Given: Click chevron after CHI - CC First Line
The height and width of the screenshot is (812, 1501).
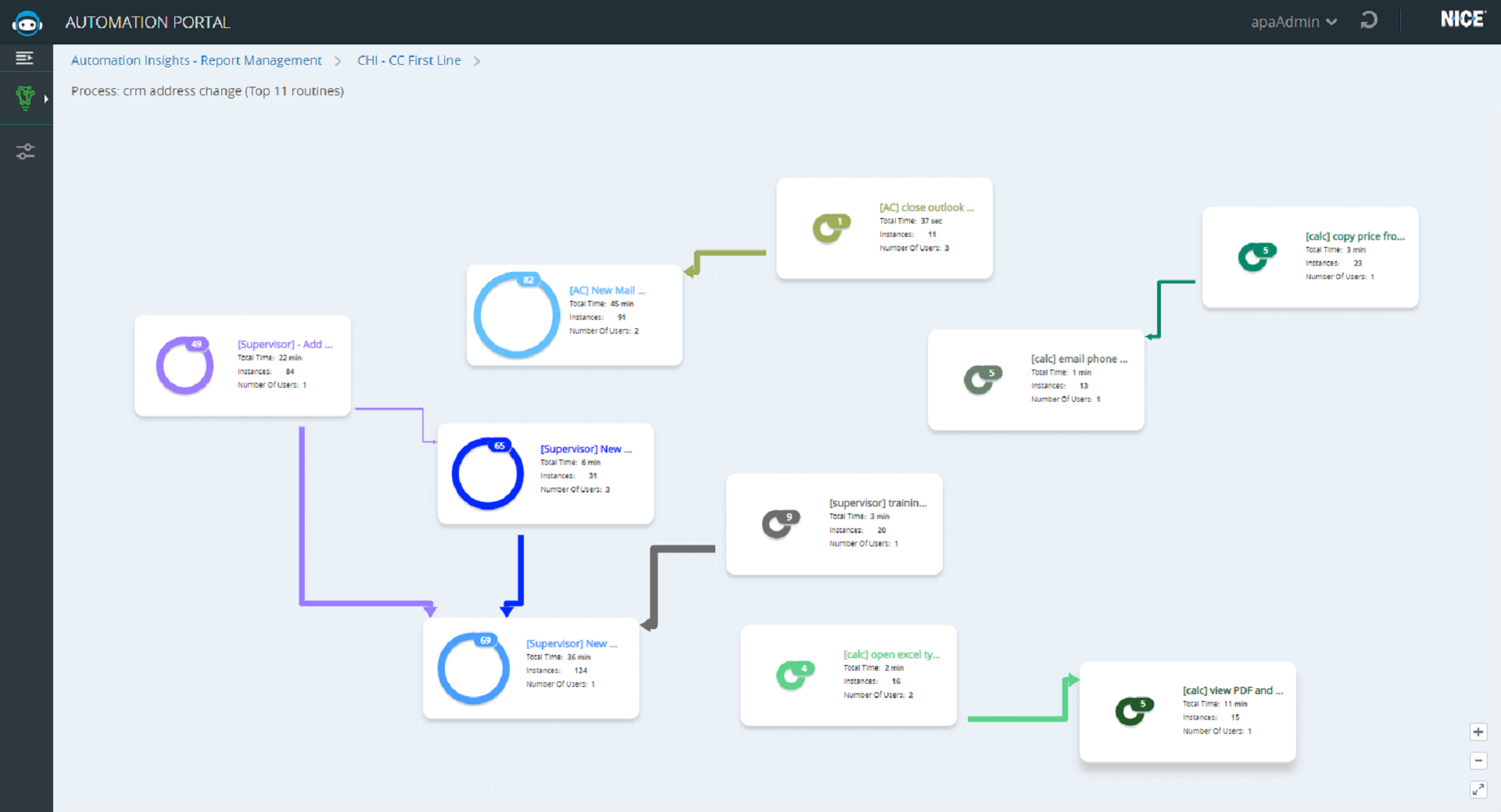Looking at the screenshot, I should 477,61.
